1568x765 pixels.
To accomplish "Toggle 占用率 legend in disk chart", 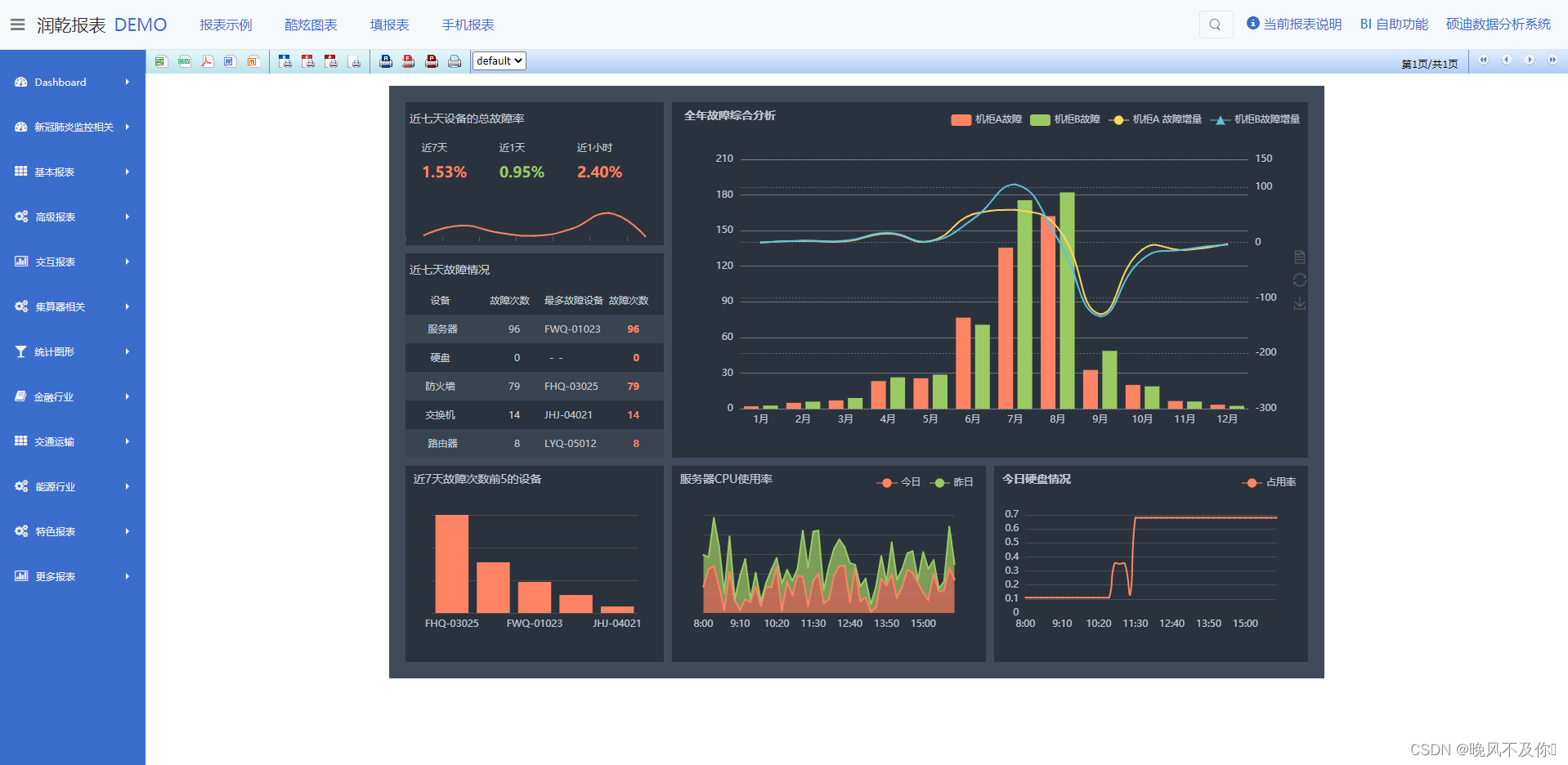I will (x=1270, y=482).
